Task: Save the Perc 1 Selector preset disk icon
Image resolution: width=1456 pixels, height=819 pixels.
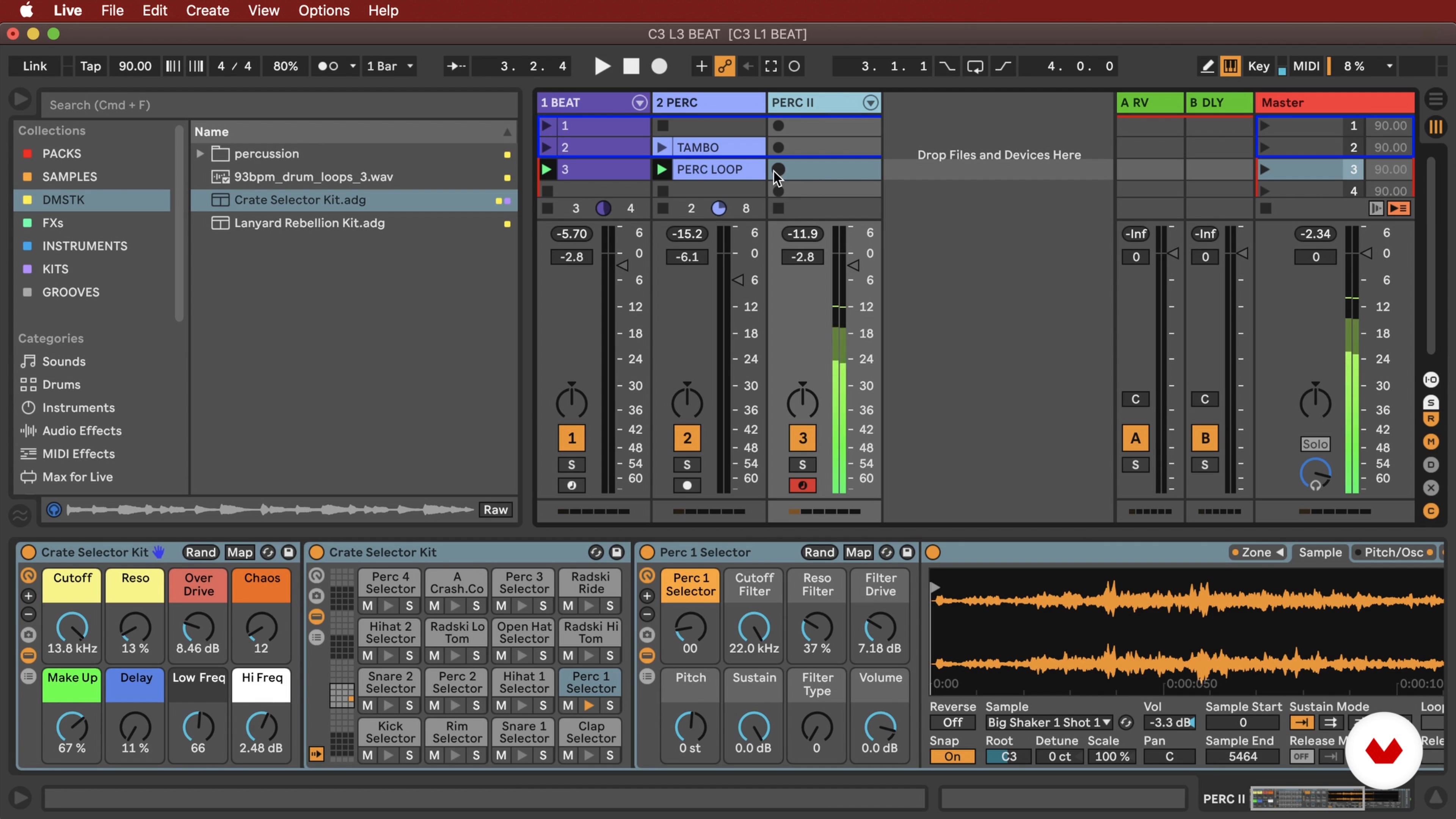Action: 907,552
